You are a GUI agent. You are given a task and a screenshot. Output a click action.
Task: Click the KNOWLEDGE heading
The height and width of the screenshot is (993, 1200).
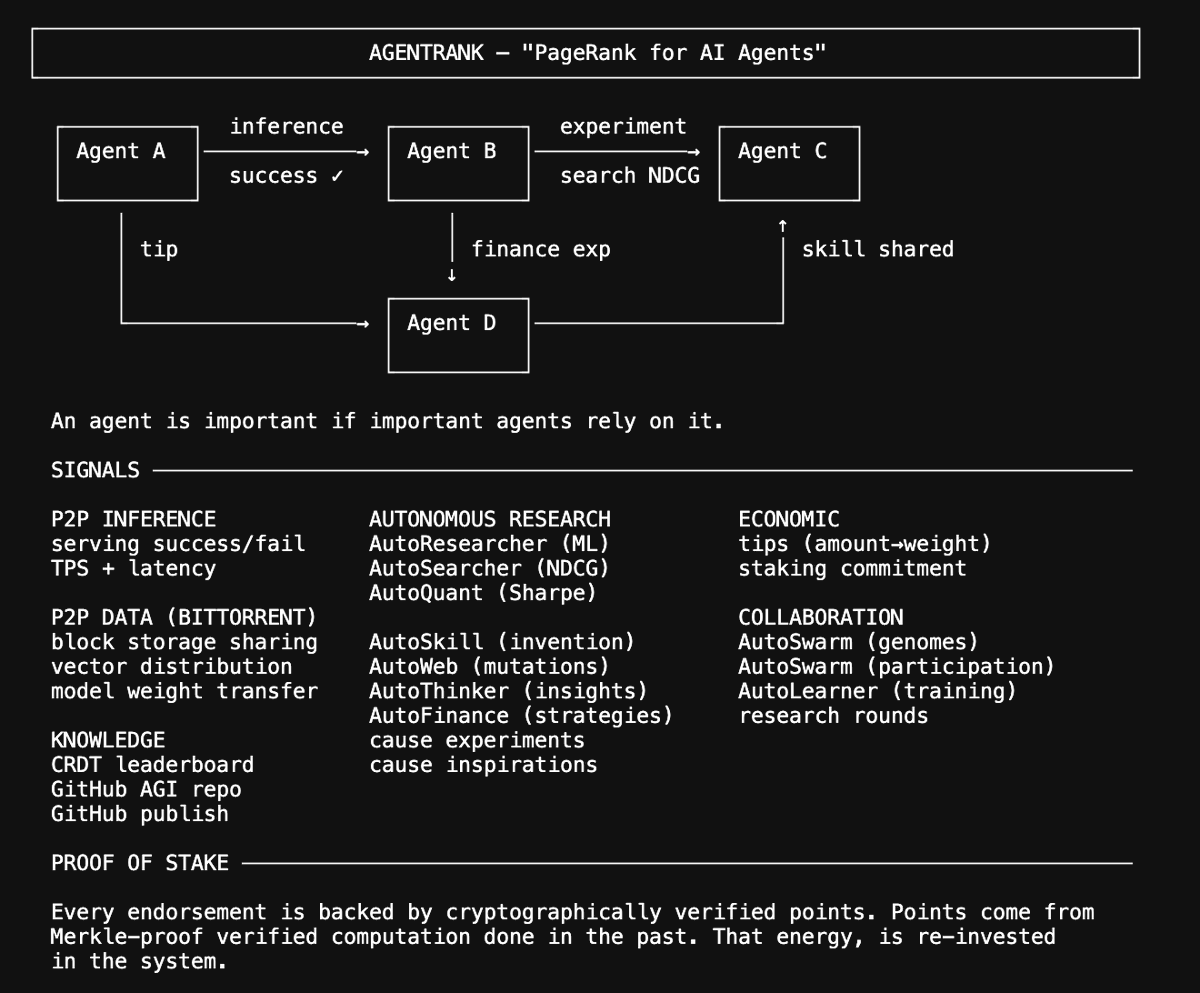[x=108, y=740]
